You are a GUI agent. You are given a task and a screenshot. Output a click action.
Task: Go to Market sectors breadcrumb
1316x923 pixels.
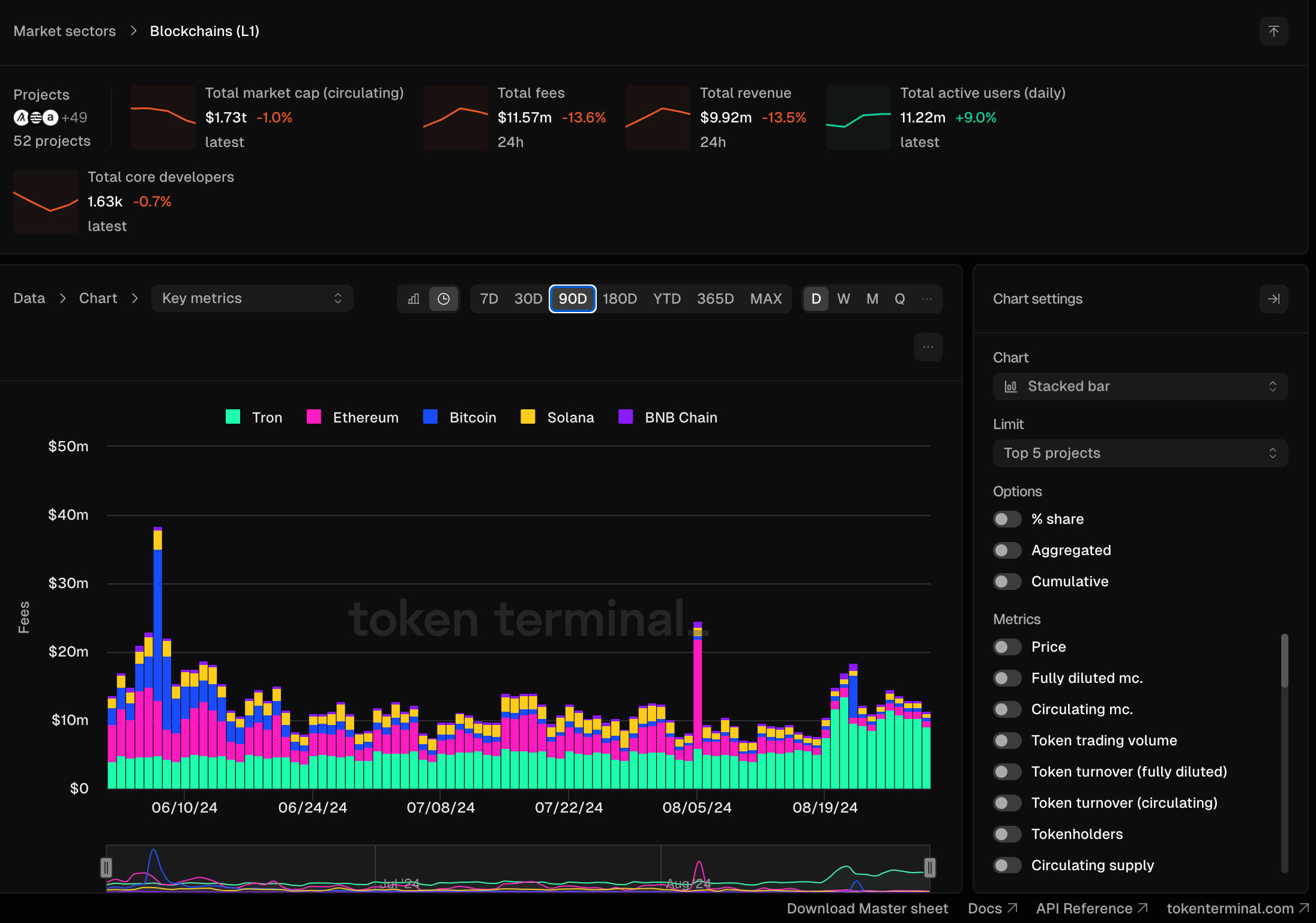(x=65, y=31)
